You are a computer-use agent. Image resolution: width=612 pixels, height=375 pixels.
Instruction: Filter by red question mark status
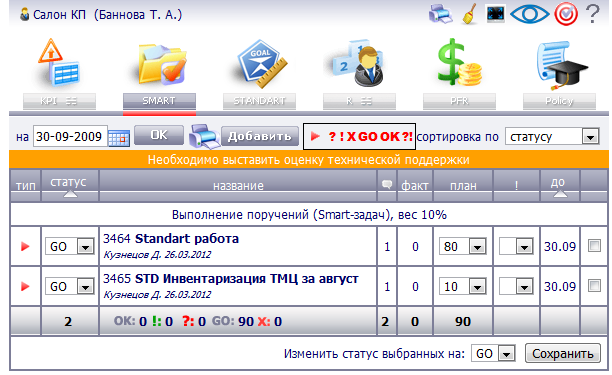click(332, 137)
